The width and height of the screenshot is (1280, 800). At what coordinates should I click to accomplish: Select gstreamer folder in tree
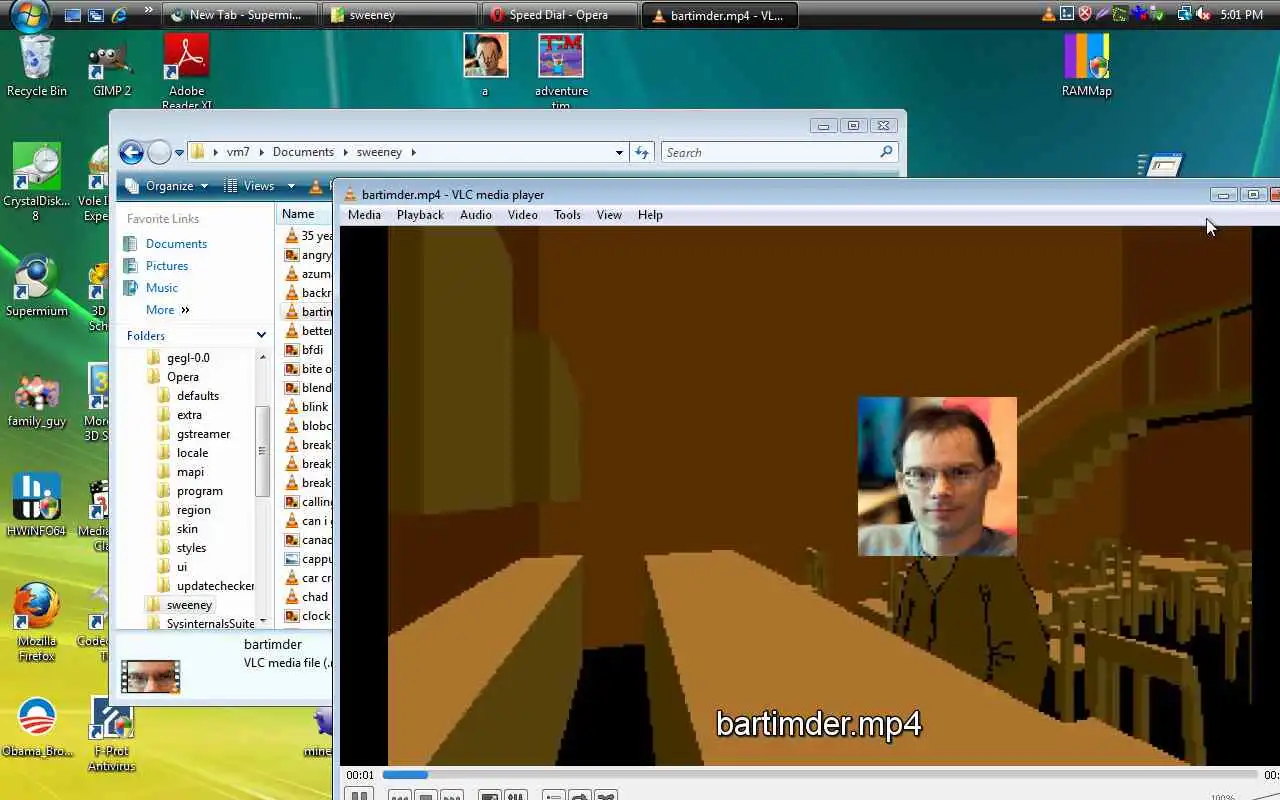point(195,434)
